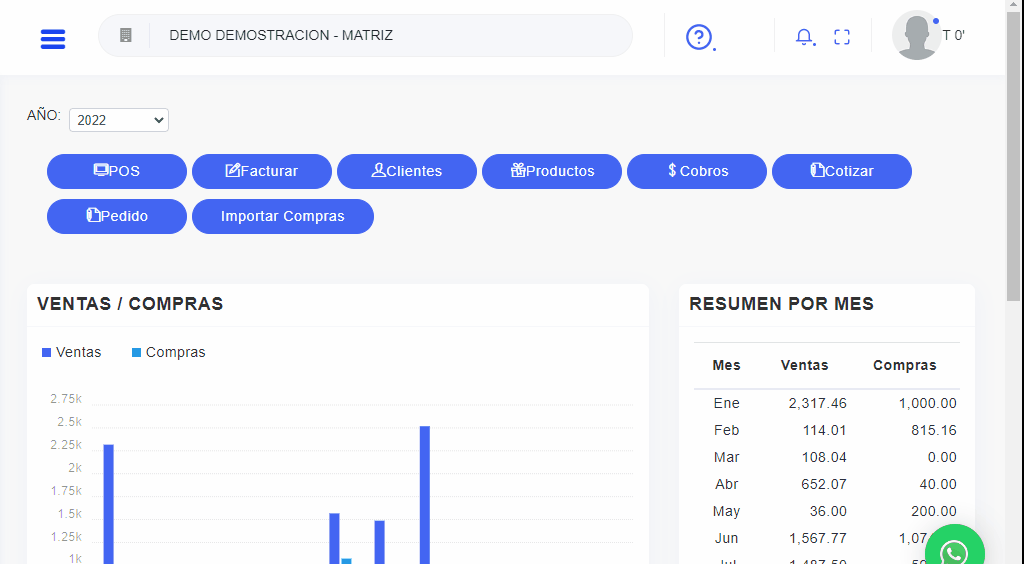Click the Facturar button

[x=262, y=171]
